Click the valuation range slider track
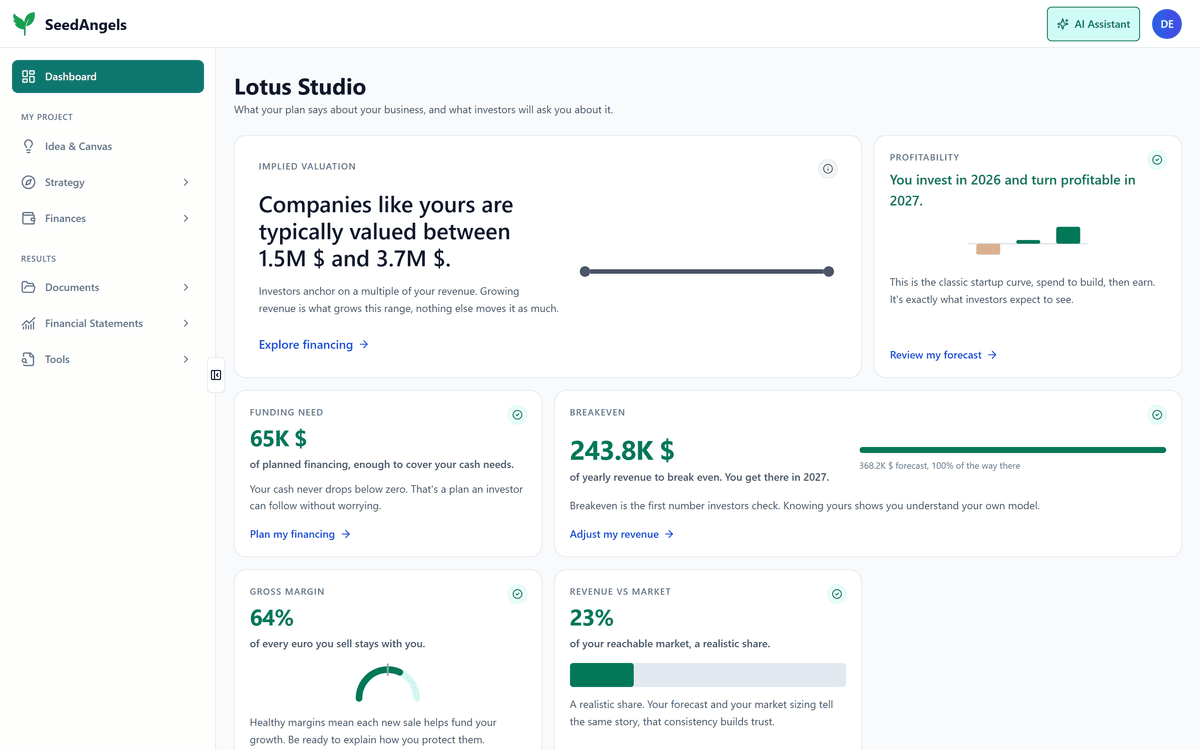This screenshot has height=750, width=1200. coord(707,271)
